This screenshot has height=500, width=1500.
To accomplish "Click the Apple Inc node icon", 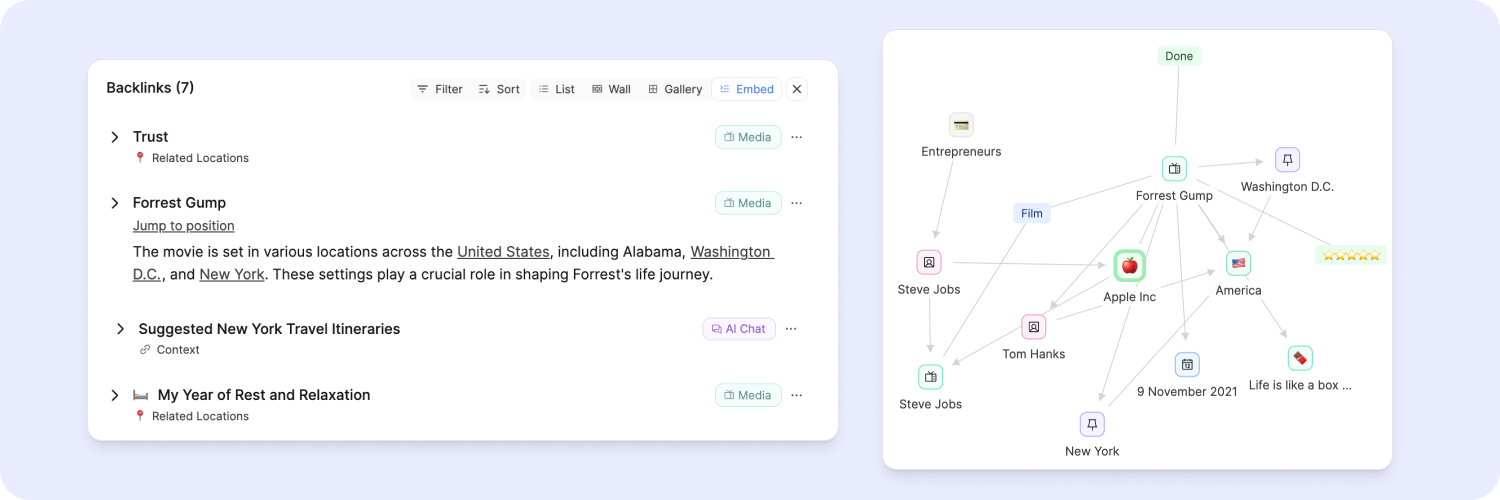I will (1129, 266).
